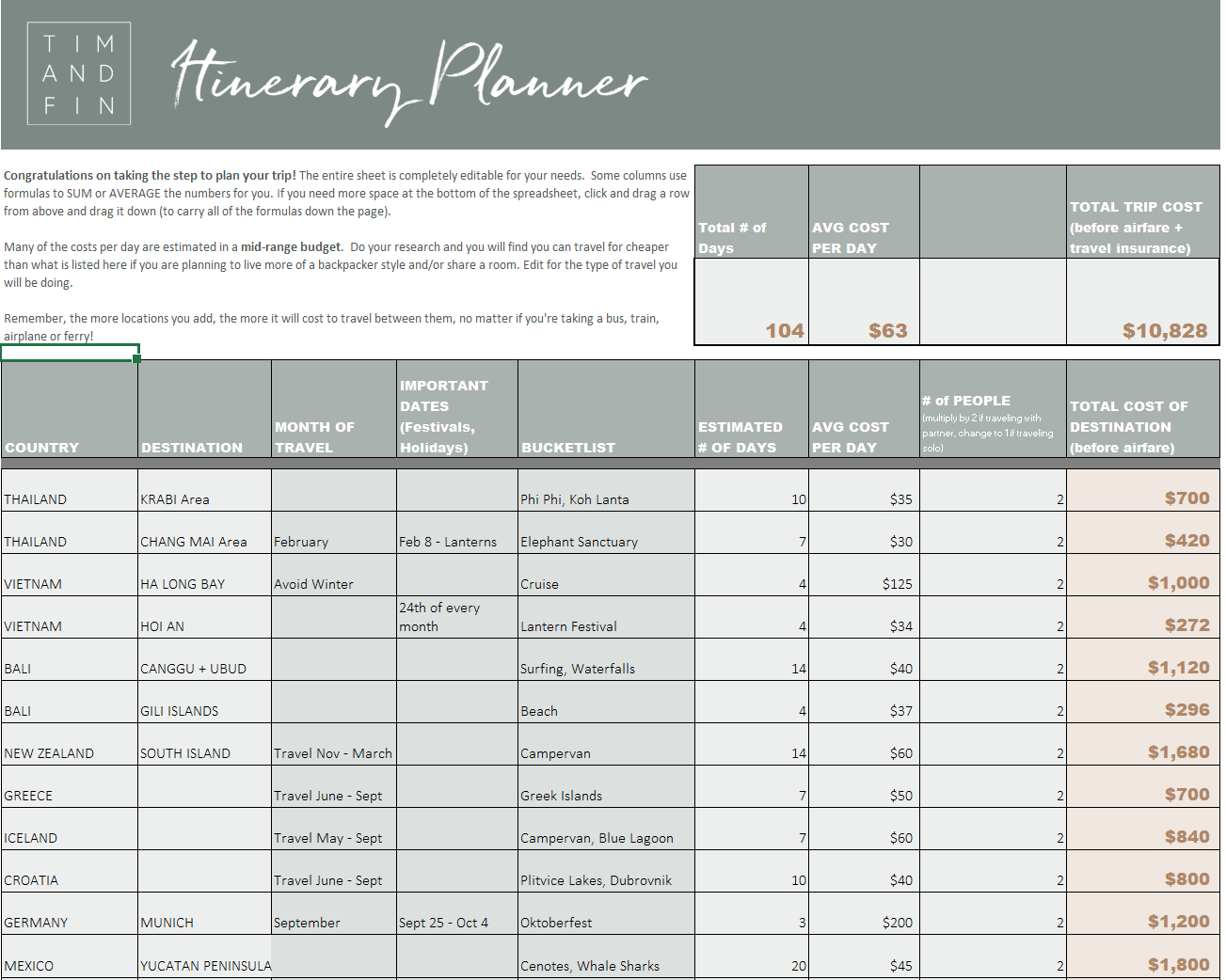Click Surfing, Waterfalls bucketlist cell

coord(606,659)
